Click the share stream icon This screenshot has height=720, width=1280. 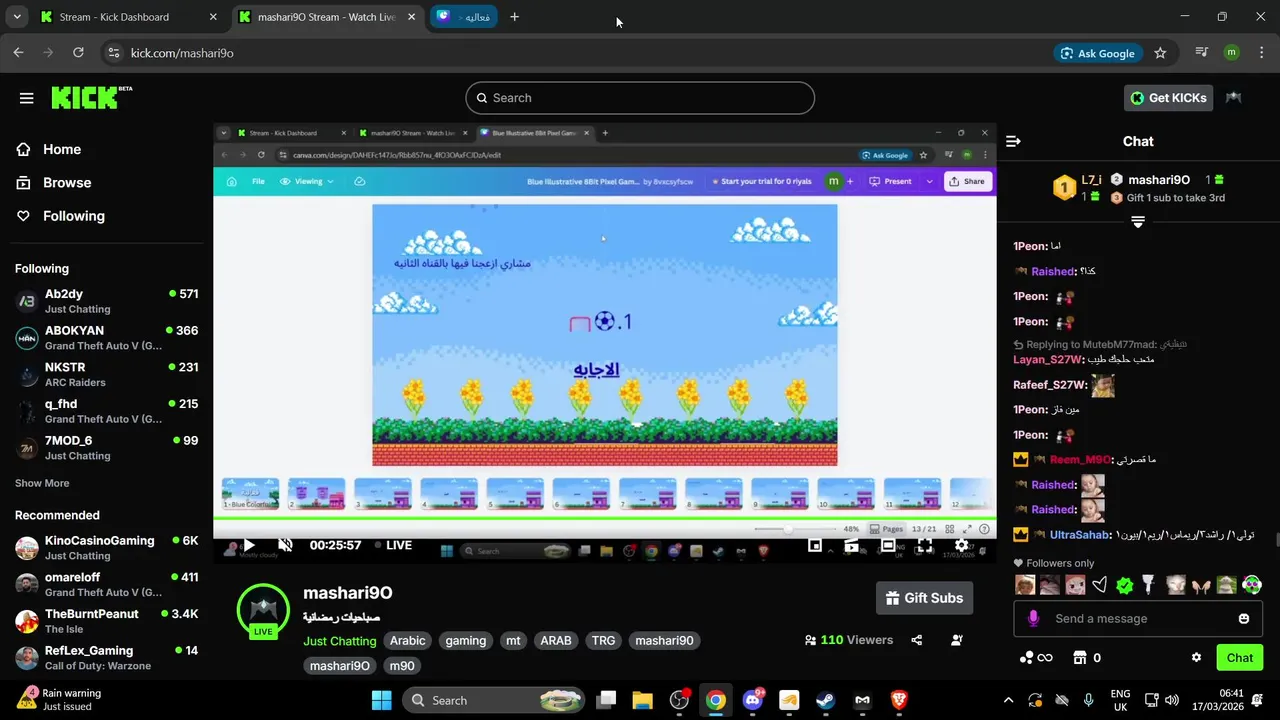pos(917,640)
